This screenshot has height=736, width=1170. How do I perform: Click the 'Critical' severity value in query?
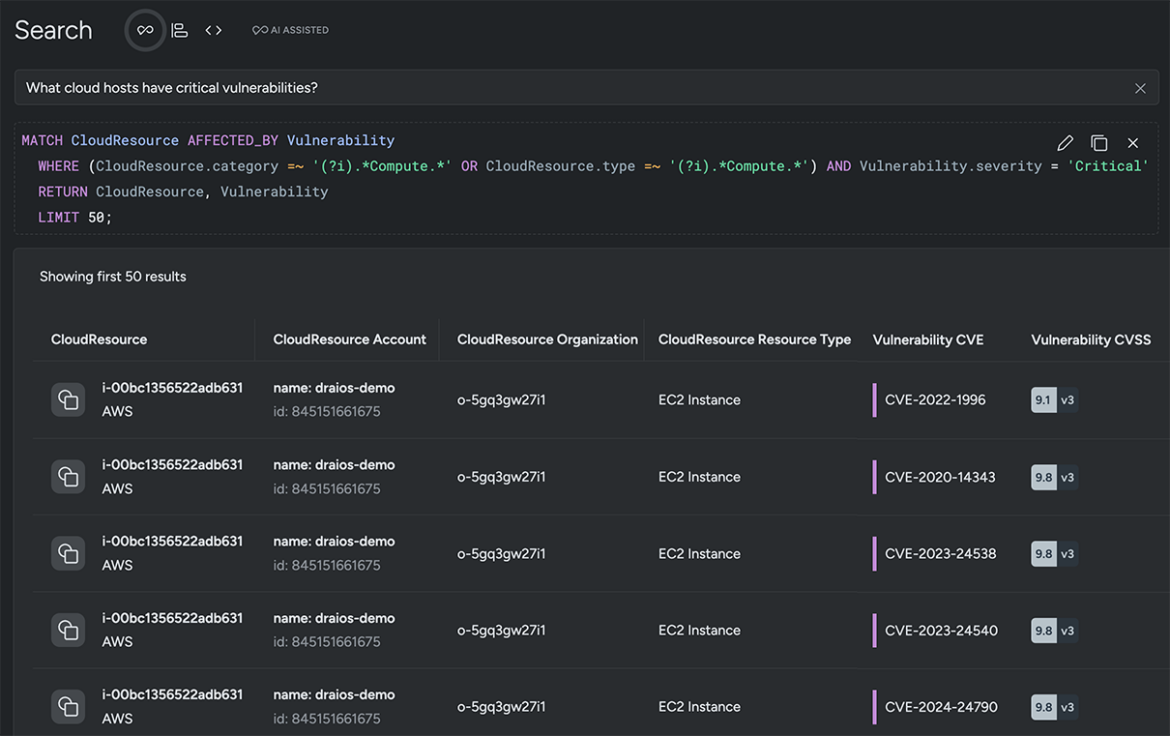(x=1107, y=166)
